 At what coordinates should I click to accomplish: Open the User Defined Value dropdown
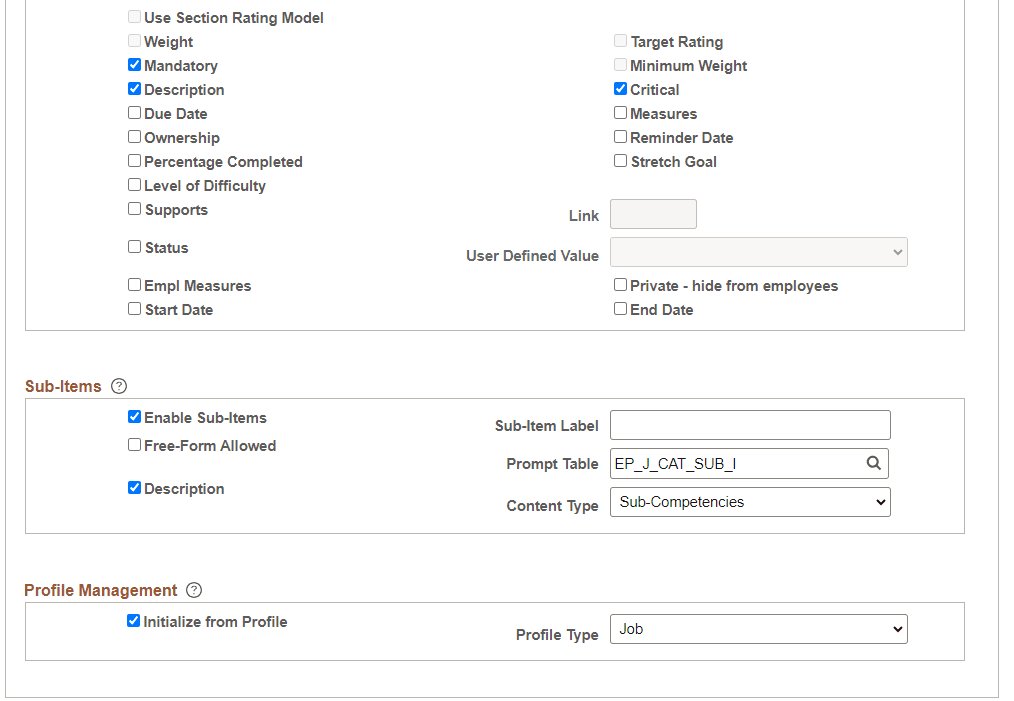[758, 251]
